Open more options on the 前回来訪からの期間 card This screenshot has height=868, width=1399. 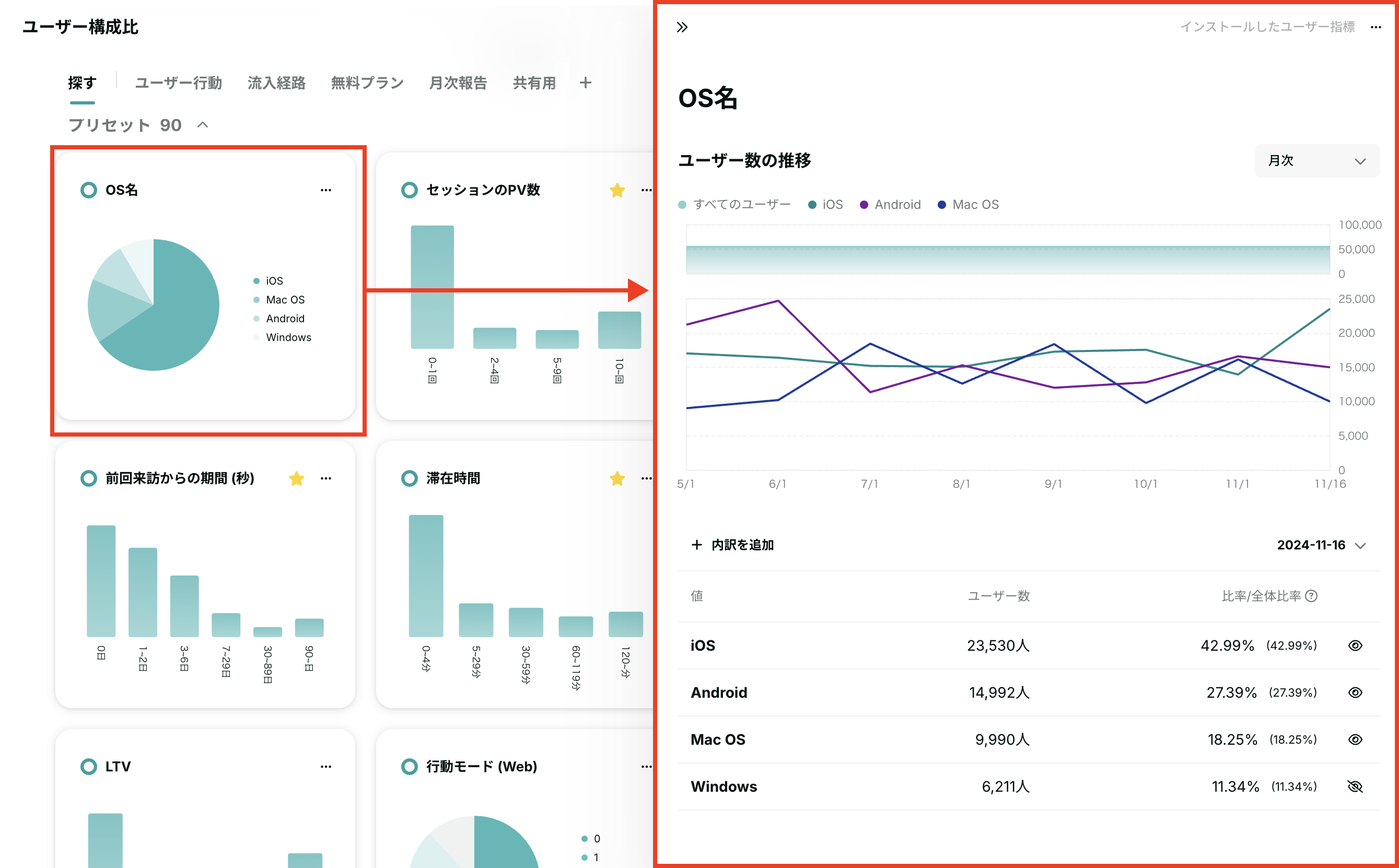[325, 478]
